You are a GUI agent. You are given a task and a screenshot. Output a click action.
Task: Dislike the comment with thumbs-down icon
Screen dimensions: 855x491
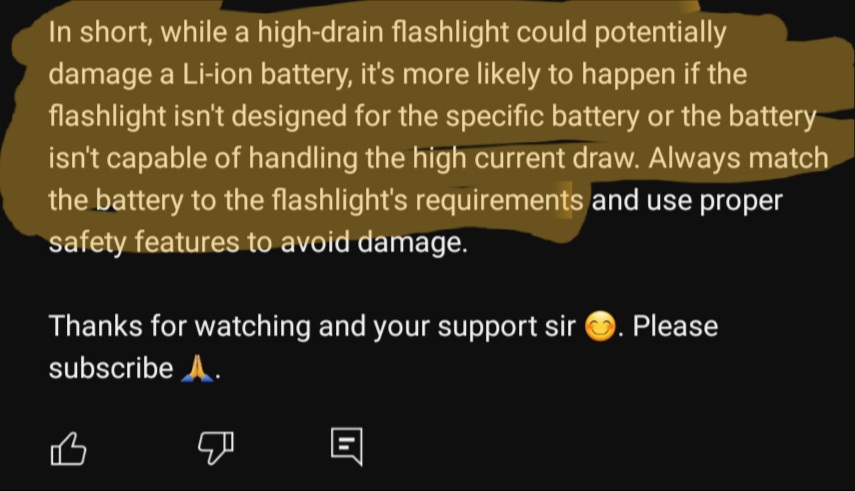(x=216, y=448)
